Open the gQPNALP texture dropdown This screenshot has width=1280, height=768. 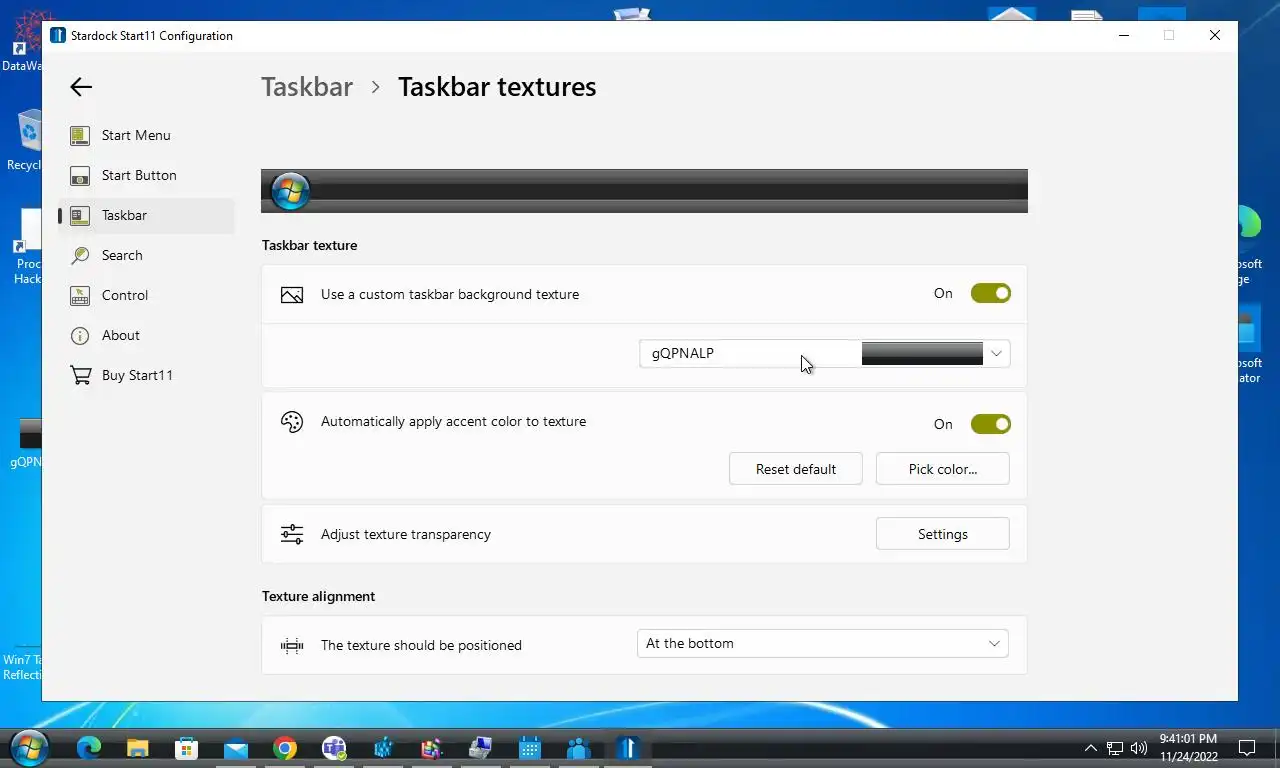point(824,353)
